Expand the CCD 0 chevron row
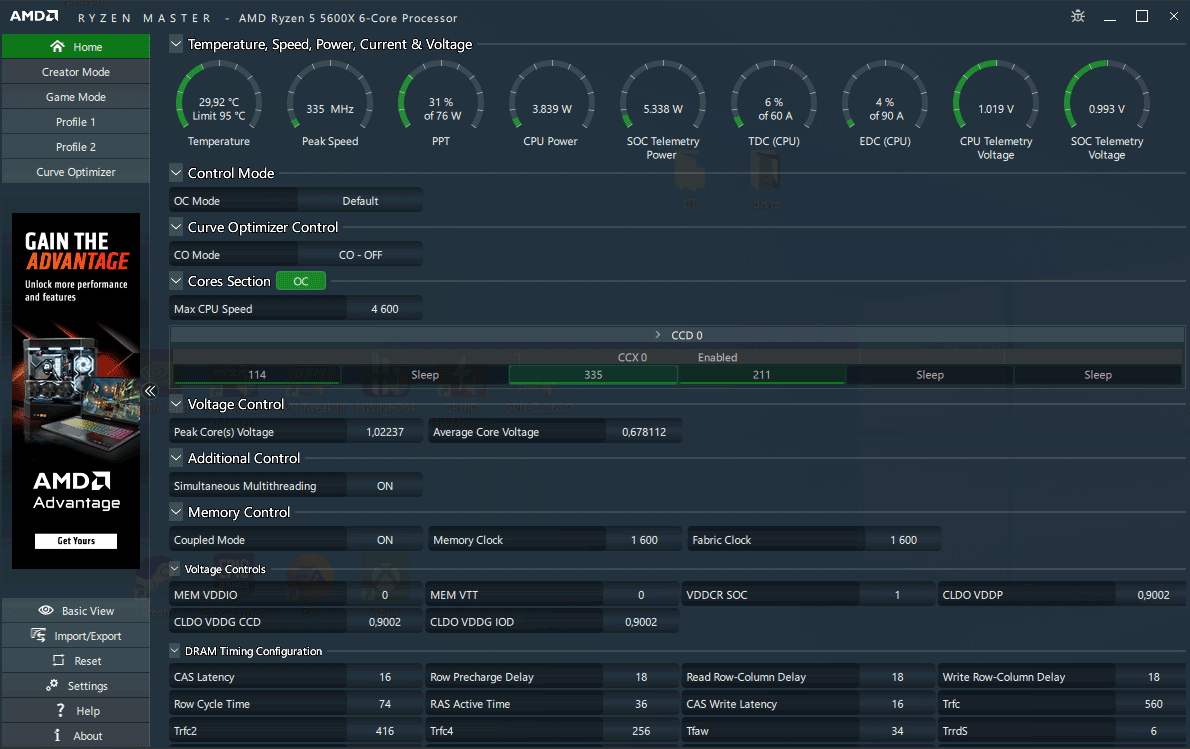1190x749 pixels. [658, 335]
